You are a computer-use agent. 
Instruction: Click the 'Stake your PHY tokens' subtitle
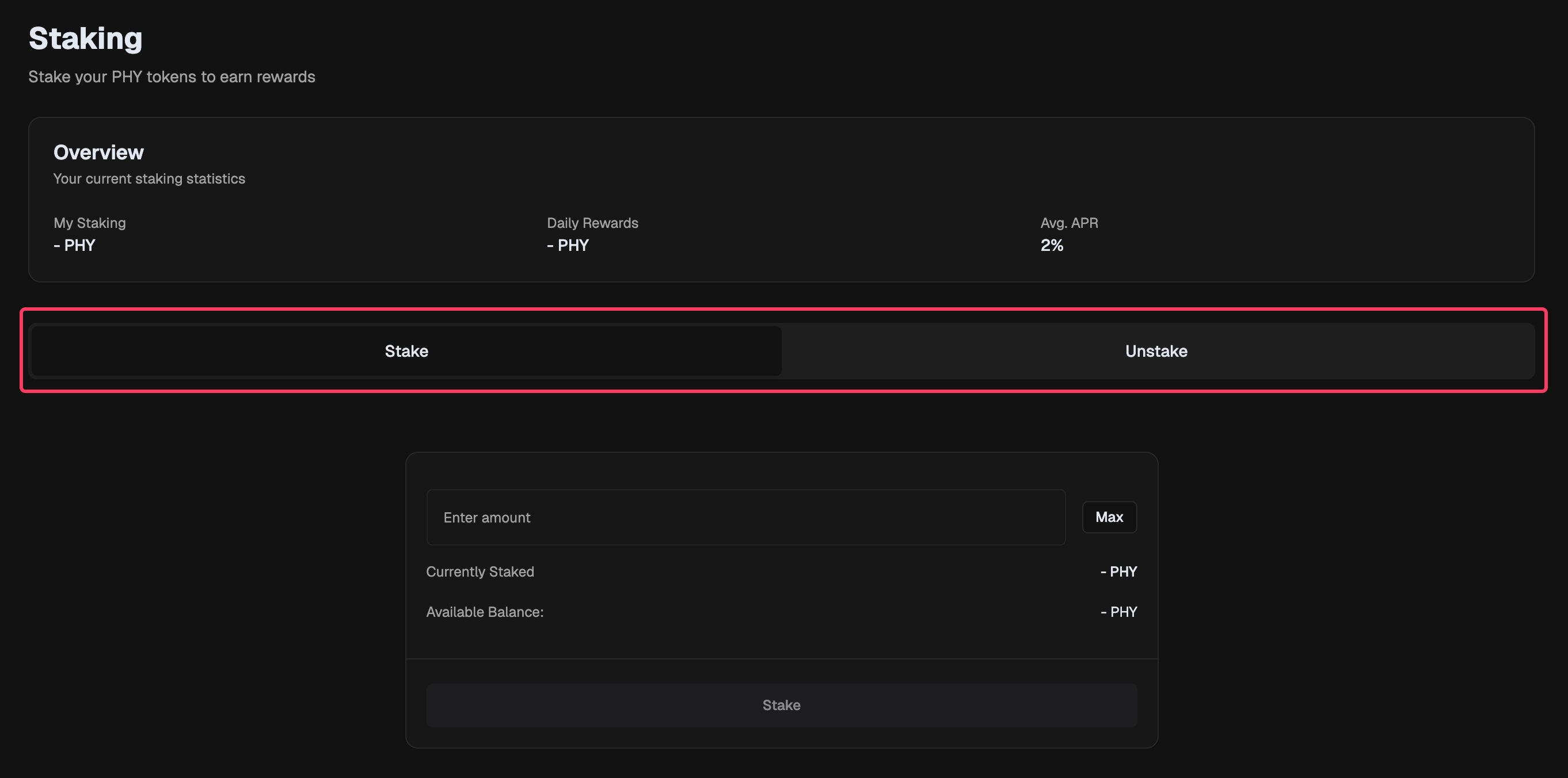[172, 77]
